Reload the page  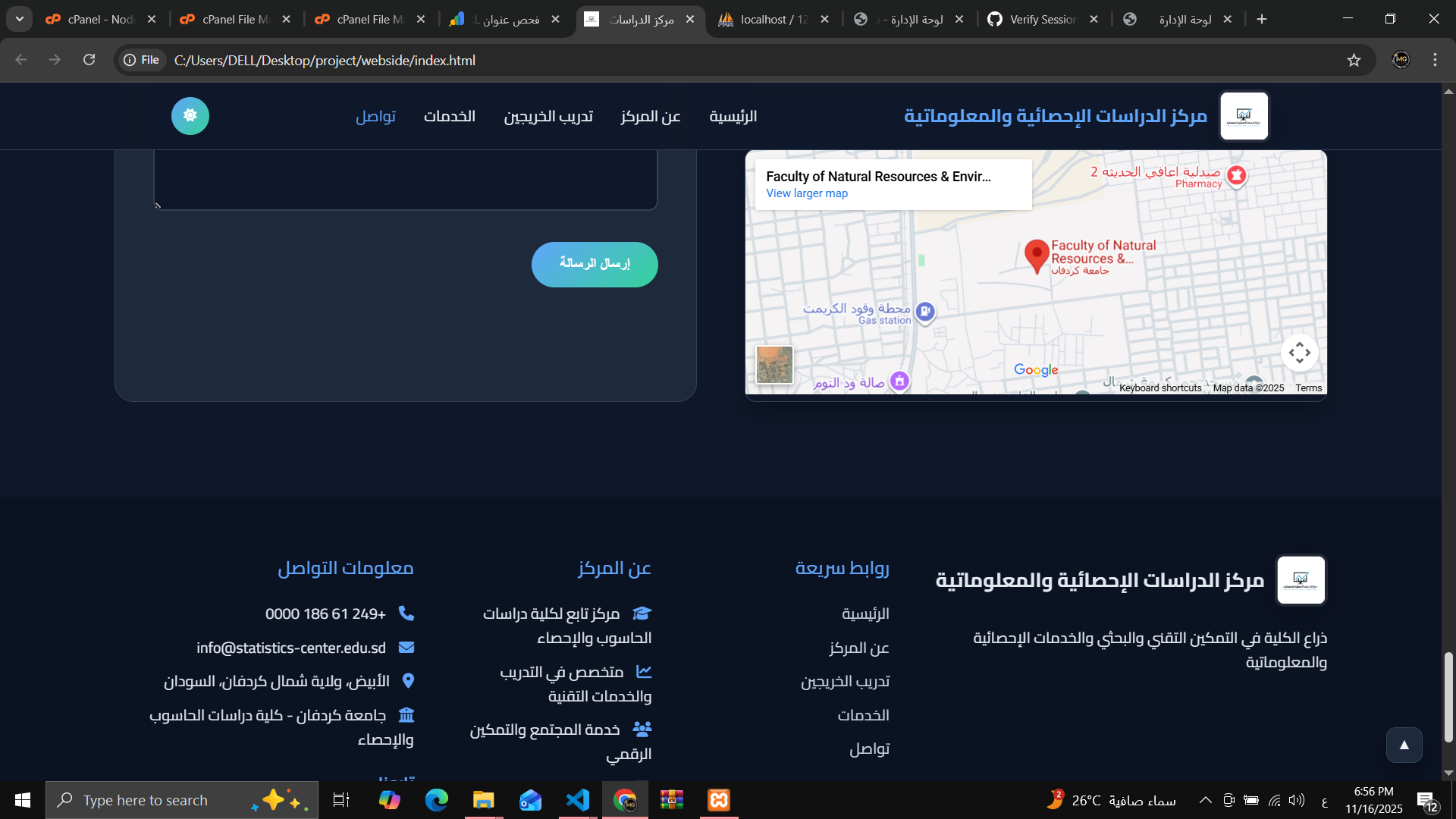[x=89, y=60]
